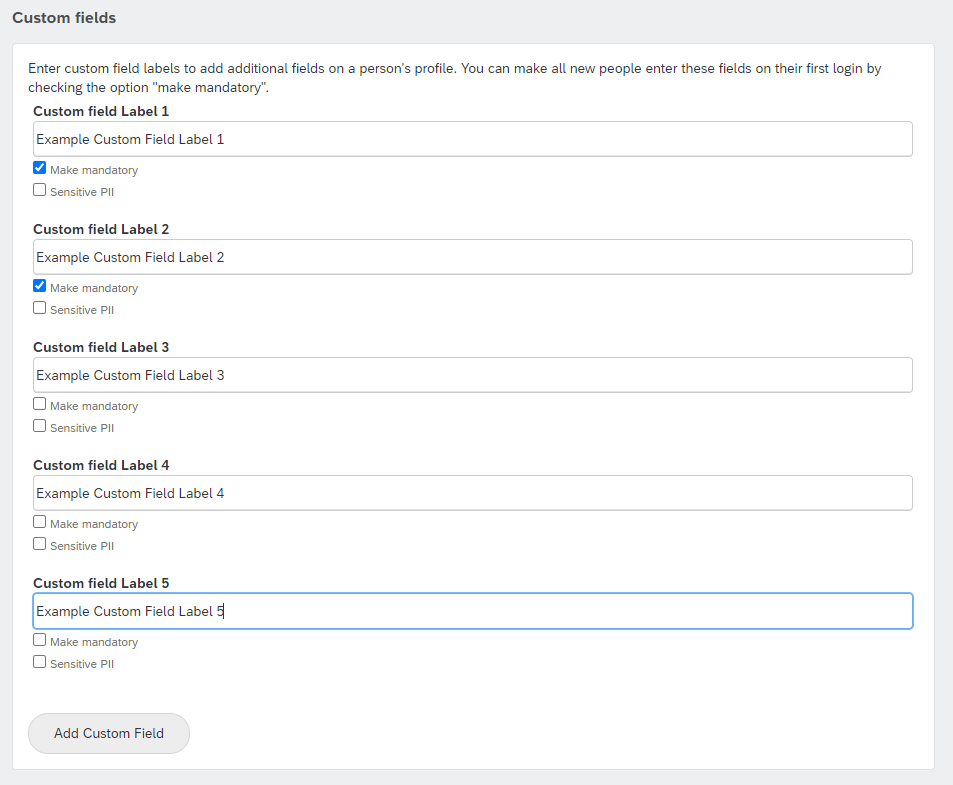Focus the Custom field Label 2 input

click(473, 257)
